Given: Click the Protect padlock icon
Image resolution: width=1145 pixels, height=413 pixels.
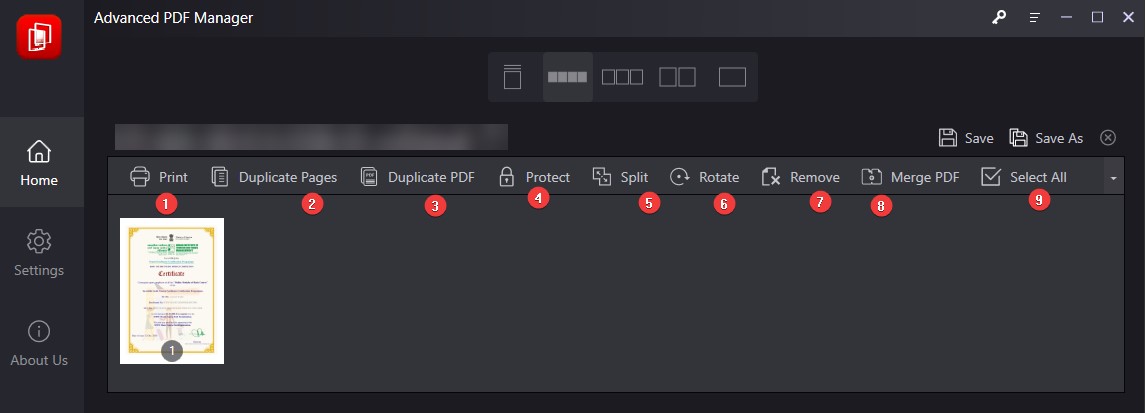Looking at the screenshot, I should click(506, 177).
